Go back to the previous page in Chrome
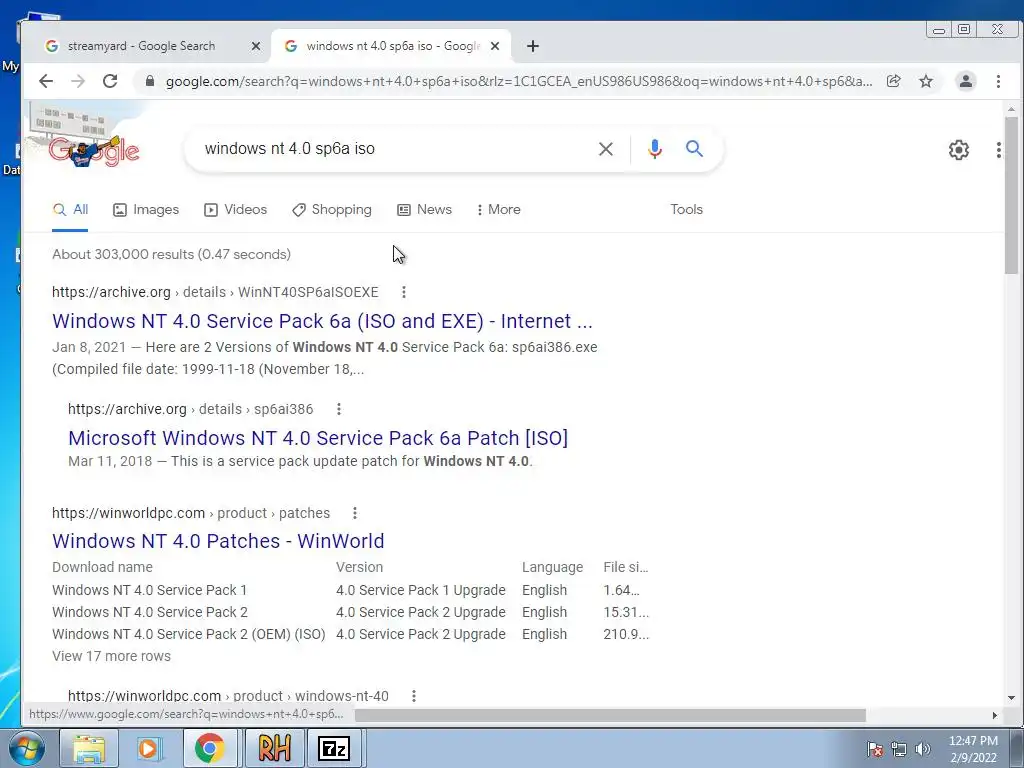The height and width of the screenshot is (768, 1024). pos(46,81)
